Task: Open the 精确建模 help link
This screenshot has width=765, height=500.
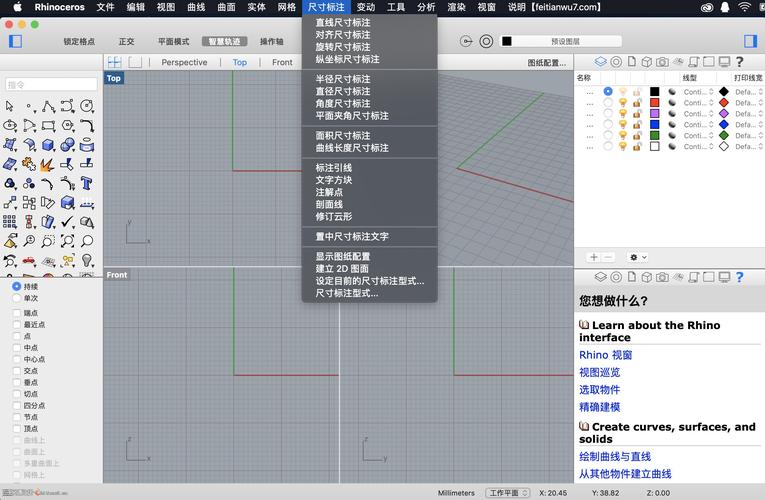Action: click(x=600, y=407)
